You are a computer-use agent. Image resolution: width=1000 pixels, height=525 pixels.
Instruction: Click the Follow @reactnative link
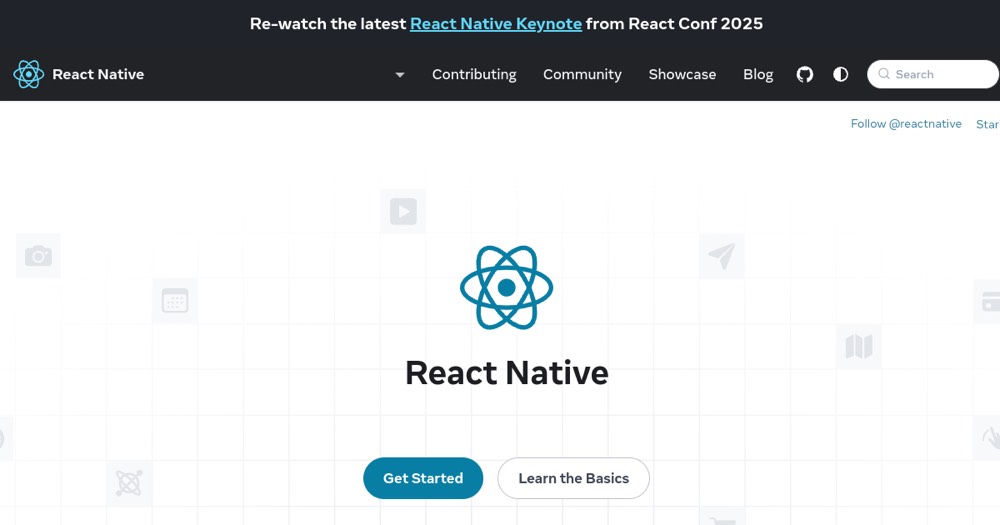point(906,124)
